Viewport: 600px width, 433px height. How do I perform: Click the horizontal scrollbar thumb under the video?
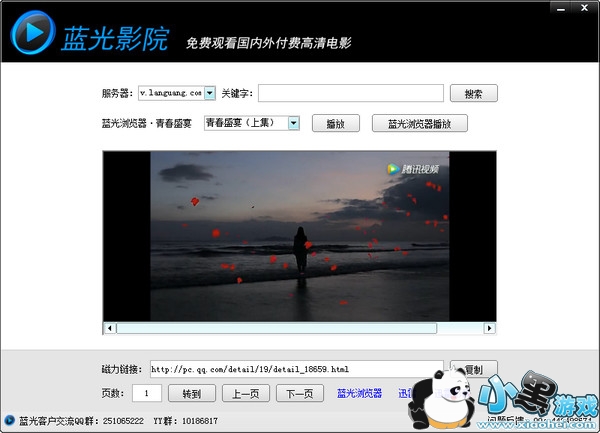tap(277, 328)
